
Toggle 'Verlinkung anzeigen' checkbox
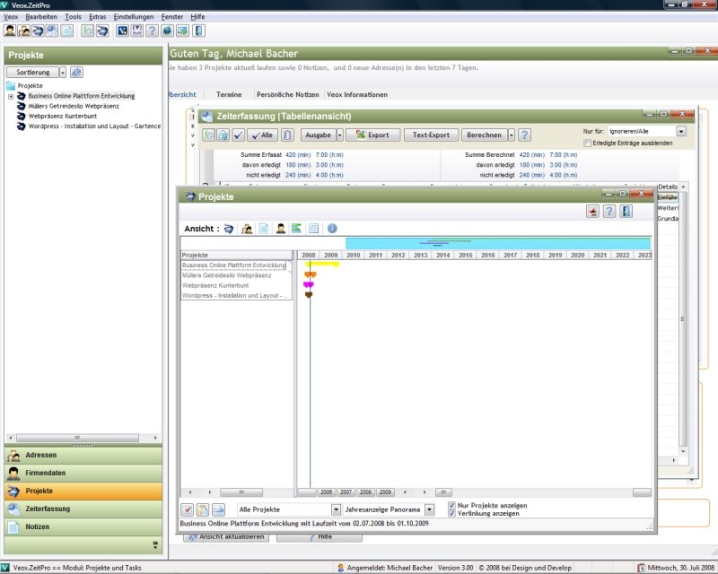pyautogui.click(x=452, y=514)
